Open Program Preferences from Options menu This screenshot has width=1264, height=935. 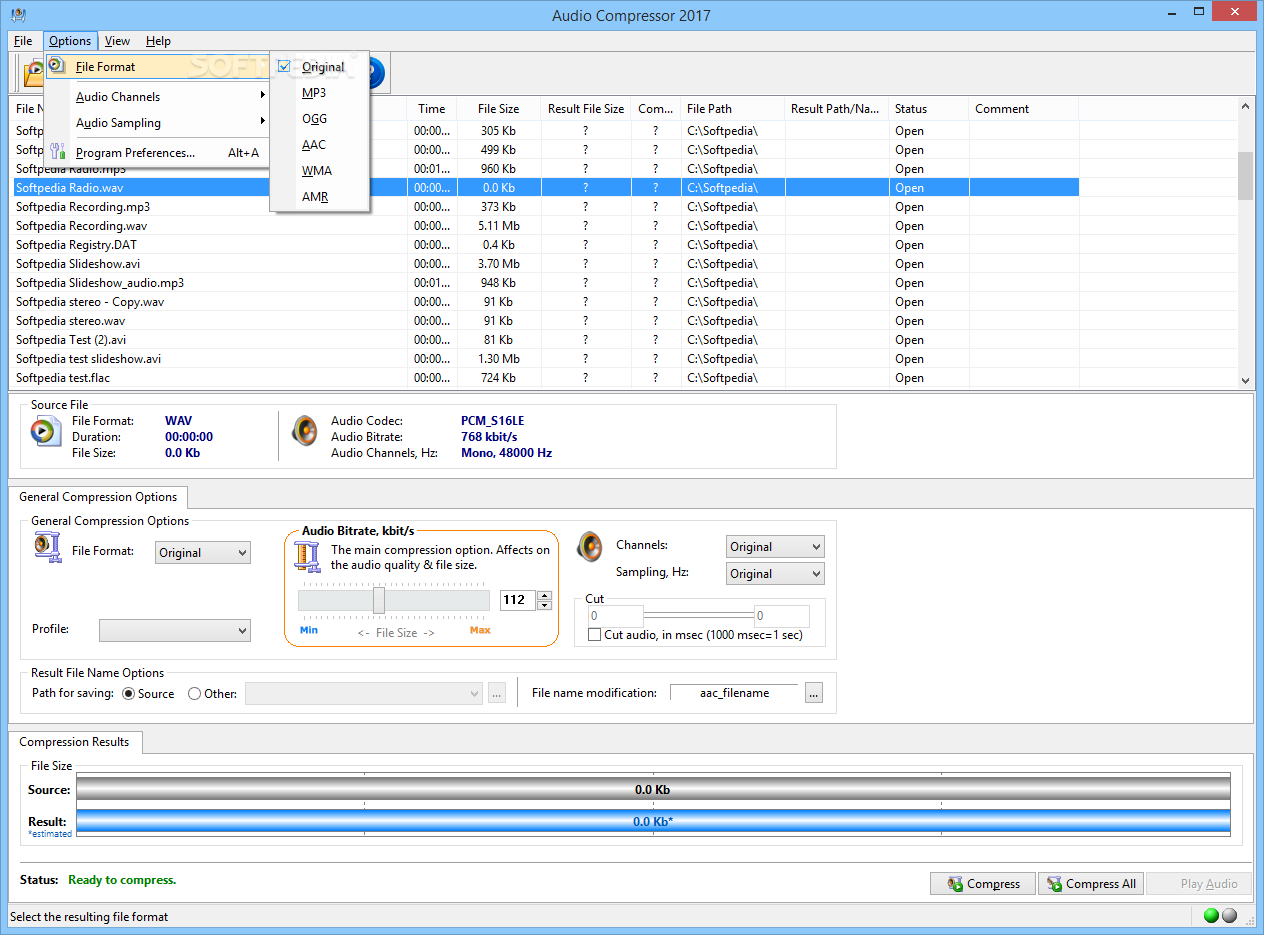coord(158,153)
